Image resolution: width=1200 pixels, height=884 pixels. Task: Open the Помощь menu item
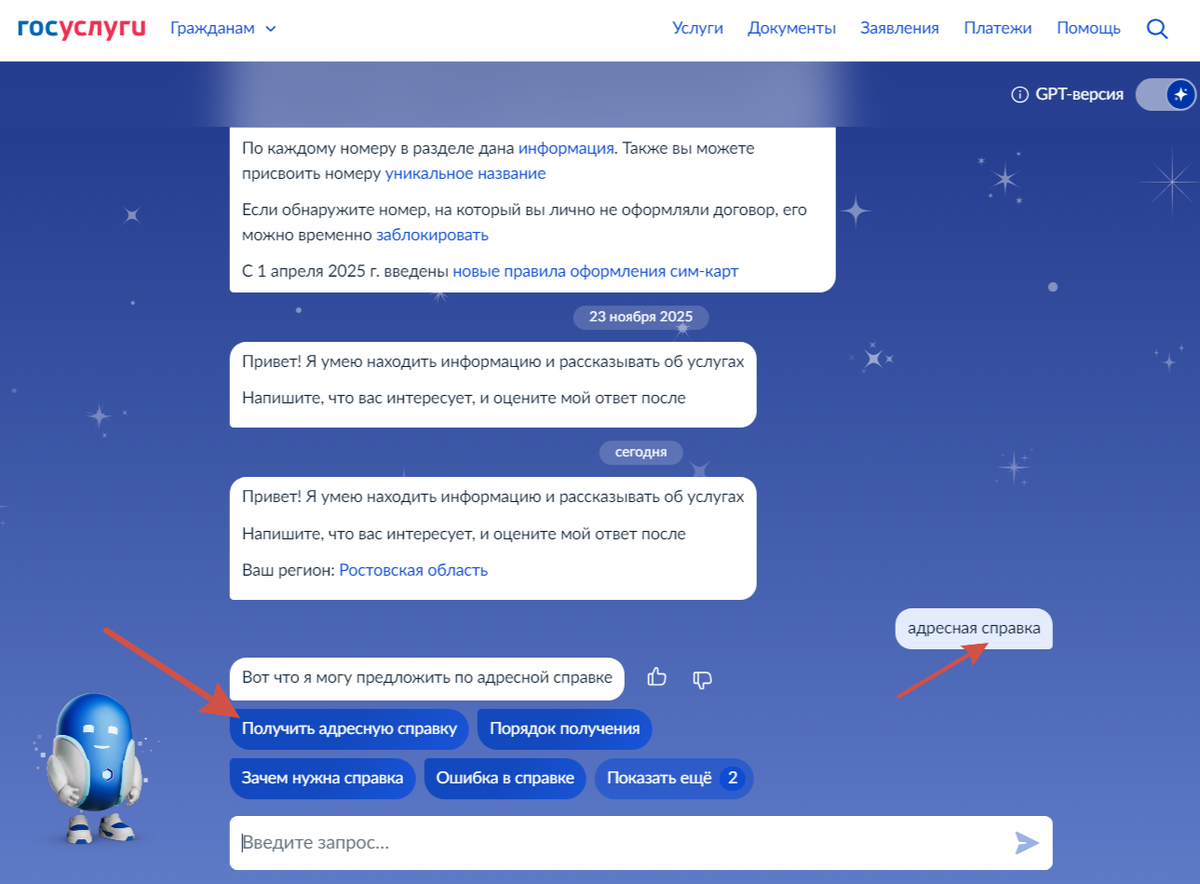coord(1089,29)
